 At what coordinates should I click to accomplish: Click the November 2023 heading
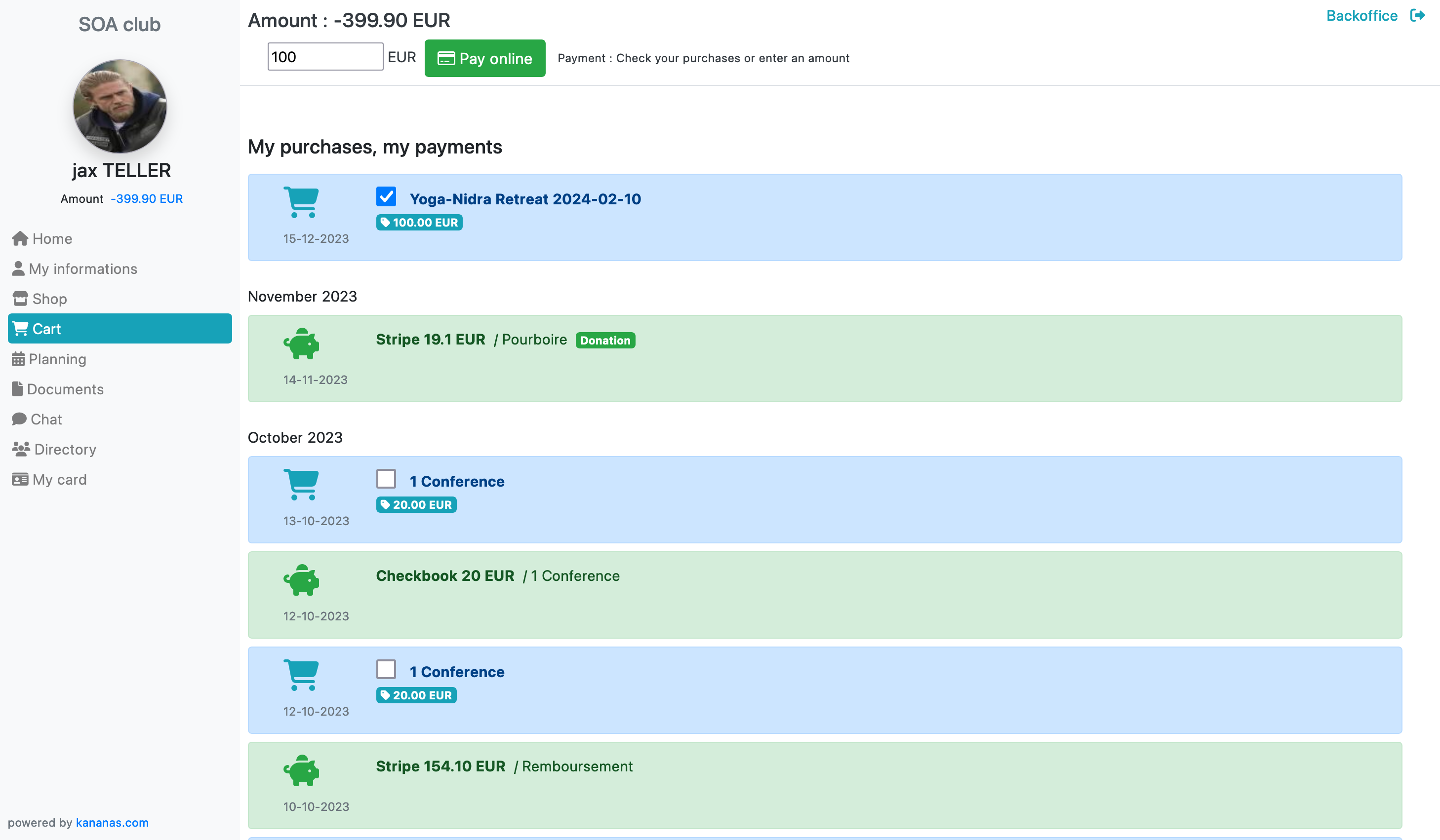pyautogui.click(x=302, y=297)
